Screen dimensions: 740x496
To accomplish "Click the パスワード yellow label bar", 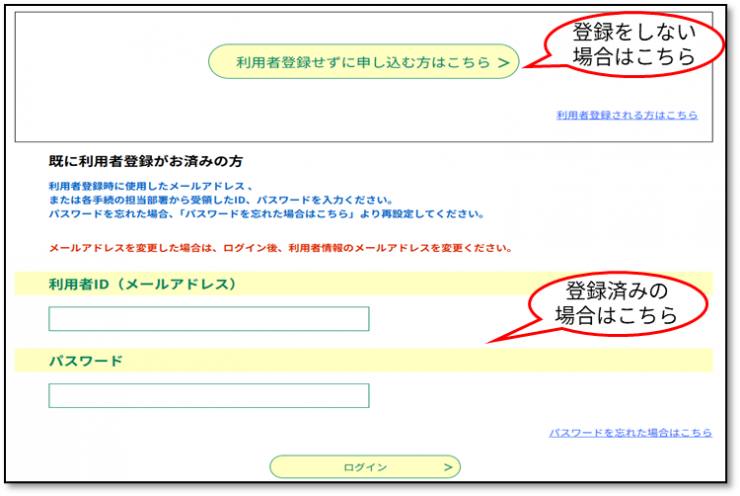I will 363,361.
